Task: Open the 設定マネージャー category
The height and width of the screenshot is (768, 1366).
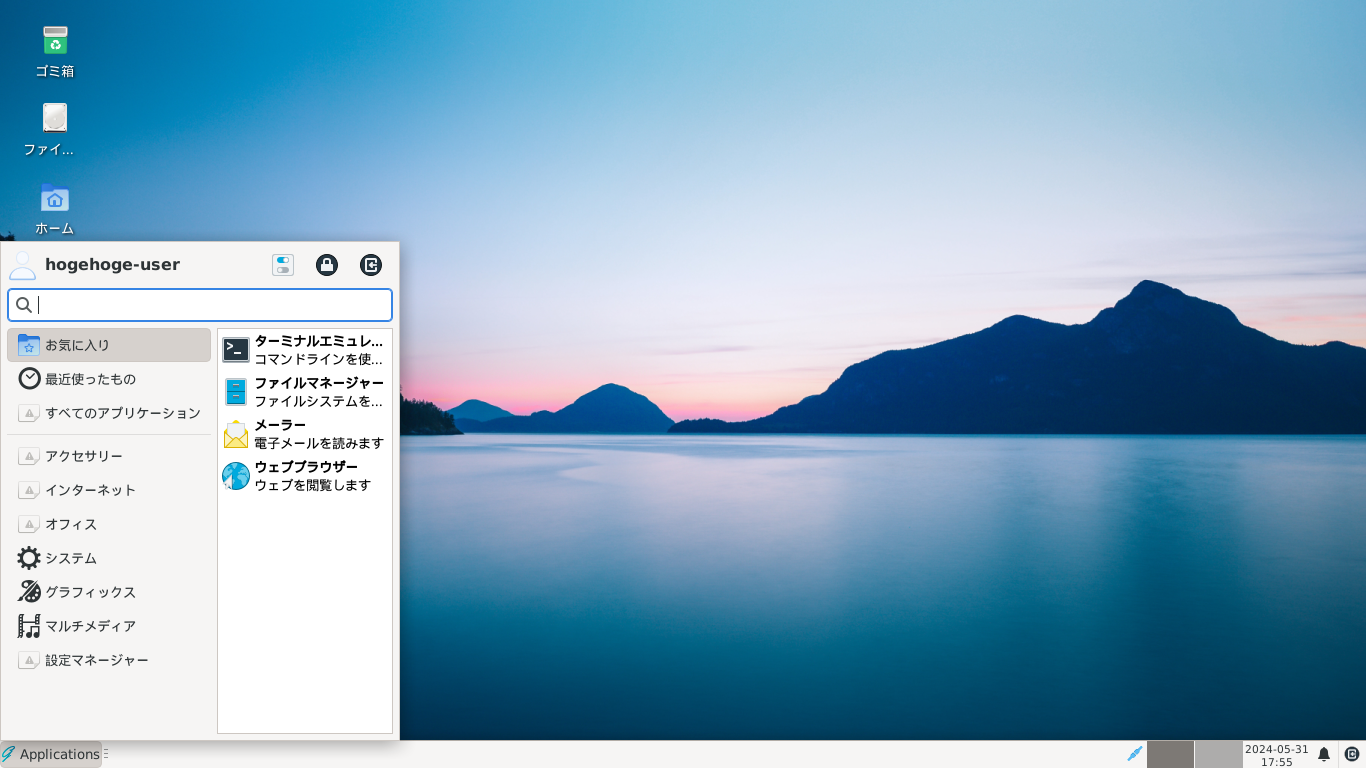Action: 109,660
